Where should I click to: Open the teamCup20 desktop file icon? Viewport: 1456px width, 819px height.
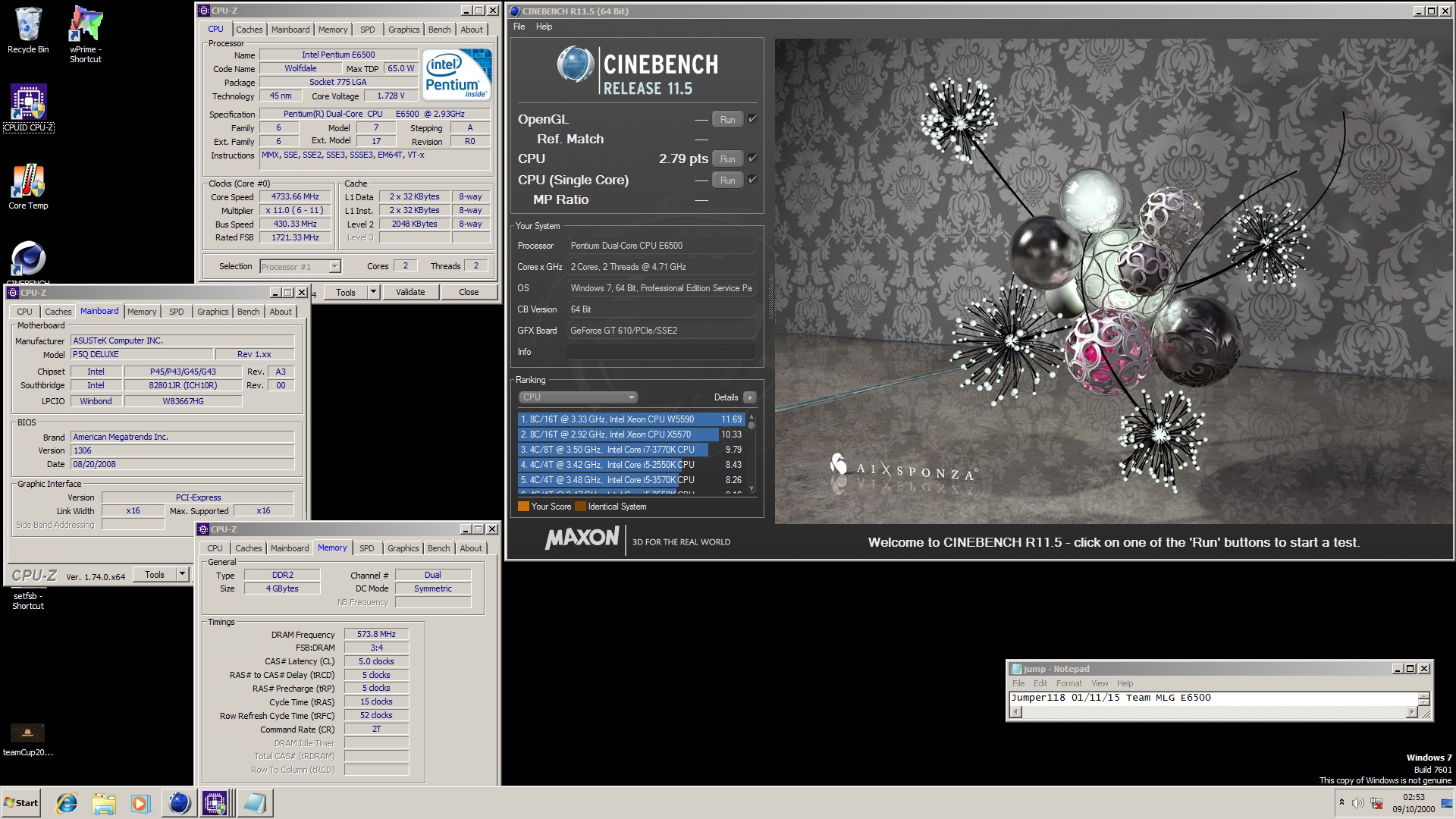click(27, 739)
